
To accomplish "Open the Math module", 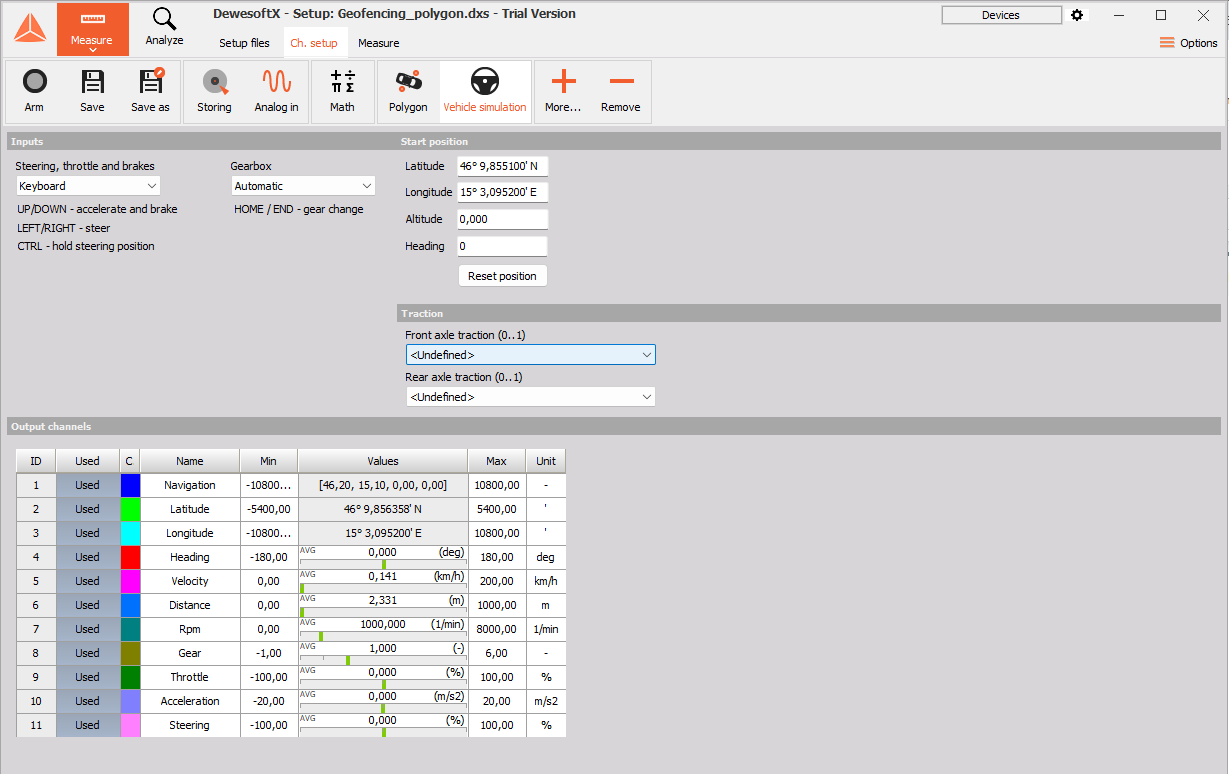I will tap(342, 92).
